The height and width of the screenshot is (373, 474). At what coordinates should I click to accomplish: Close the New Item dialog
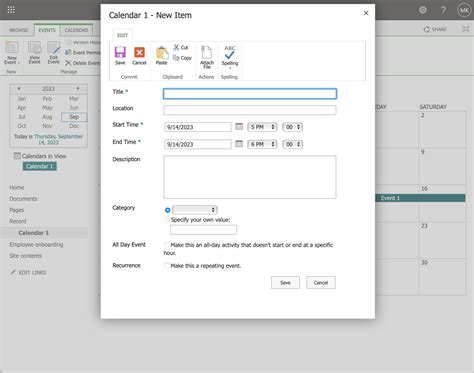[x=366, y=13]
